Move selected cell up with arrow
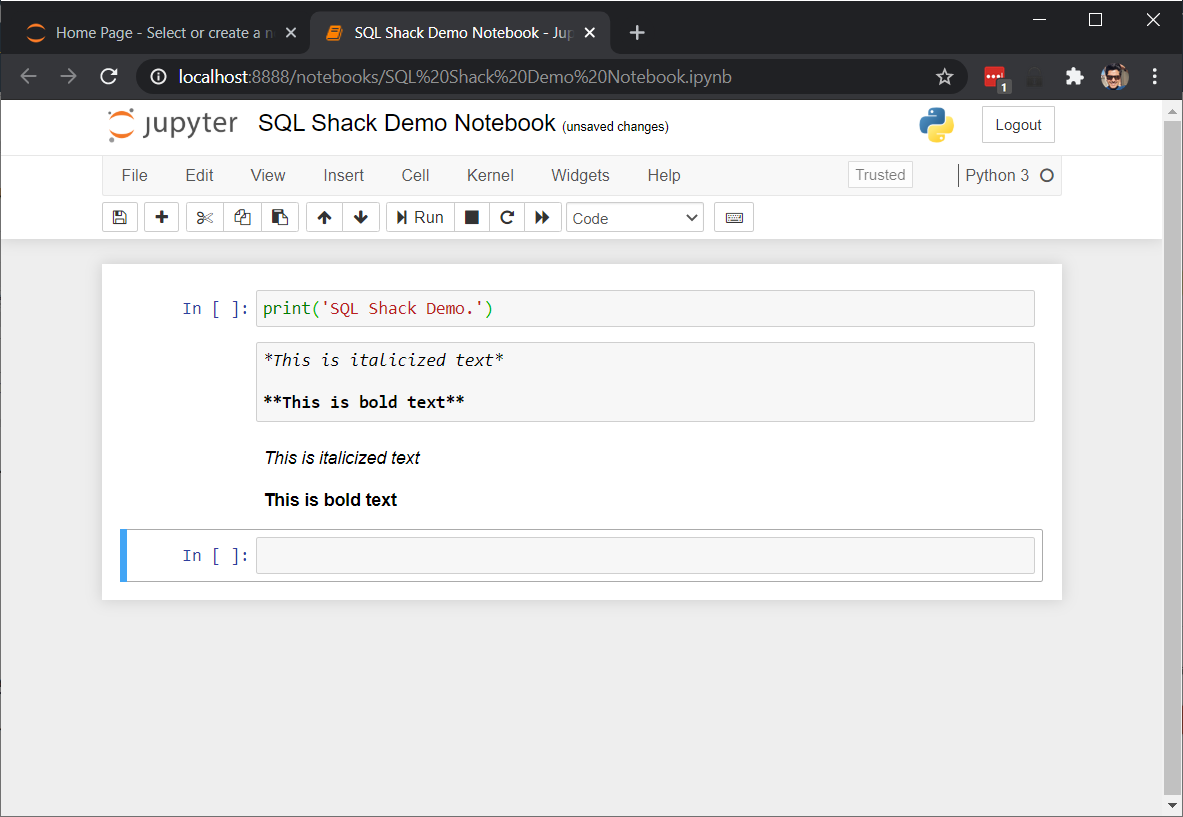This screenshot has height=817, width=1183. (x=324, y=218)
